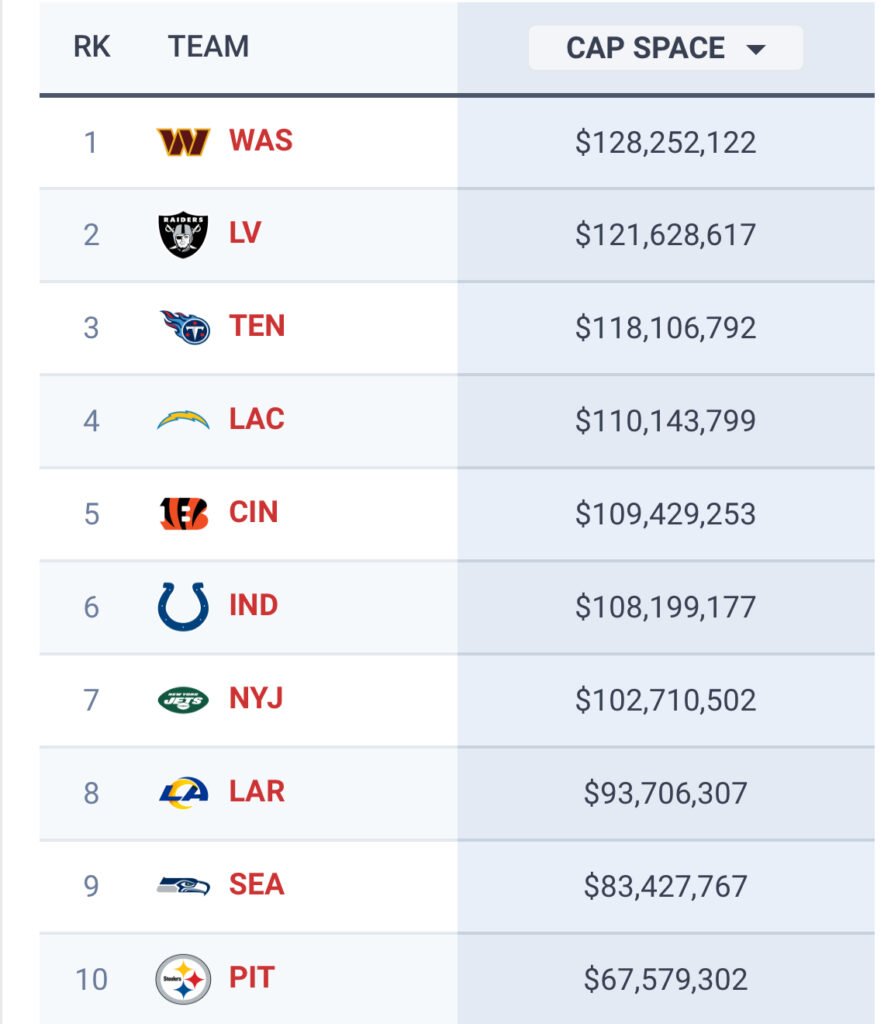The image size is (891, 1024).
Task: Click the Colts horseshoe logo
Action: click(183, 606)
